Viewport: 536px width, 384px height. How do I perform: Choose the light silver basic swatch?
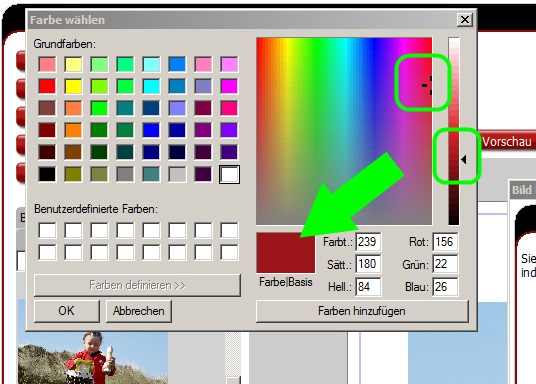[x=177, y=174]
